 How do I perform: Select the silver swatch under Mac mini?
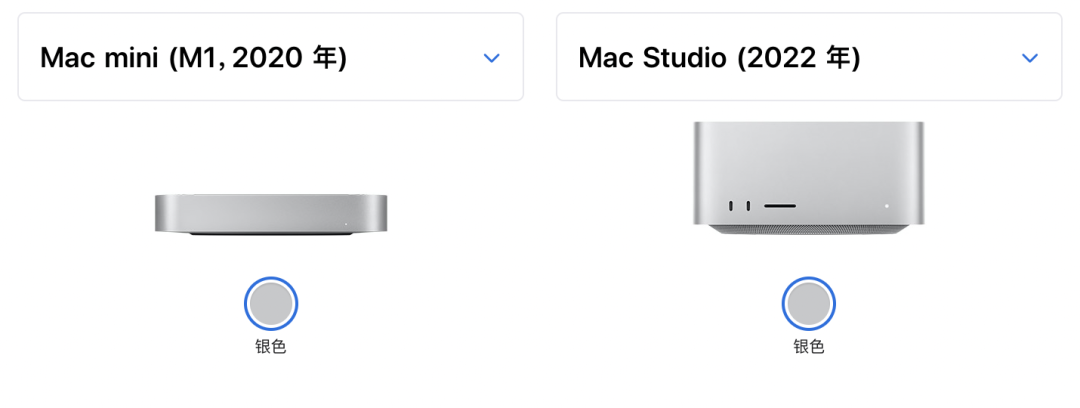[270, 303]
